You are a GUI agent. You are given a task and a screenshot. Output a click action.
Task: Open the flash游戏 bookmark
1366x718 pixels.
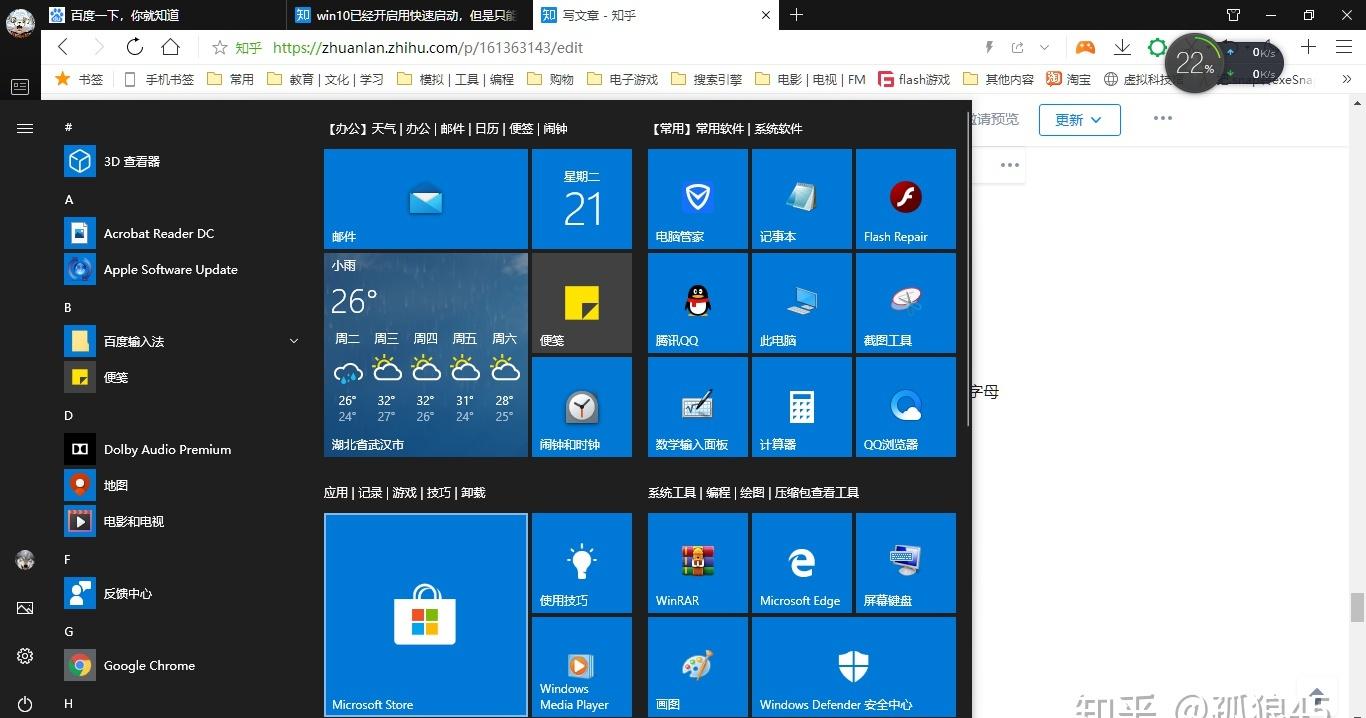click(x=914, y=79)
